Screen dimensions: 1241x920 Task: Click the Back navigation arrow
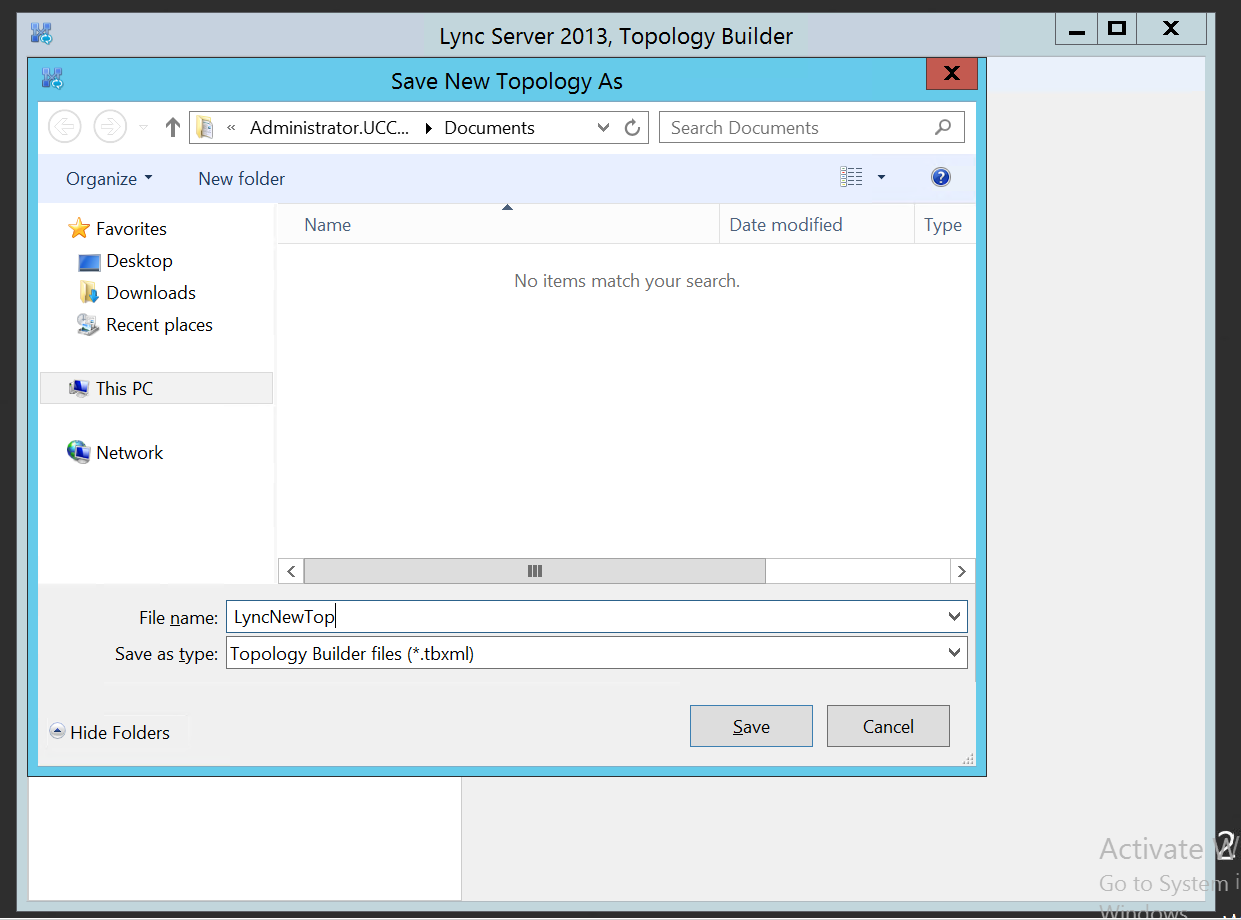(x=65, y=127)
